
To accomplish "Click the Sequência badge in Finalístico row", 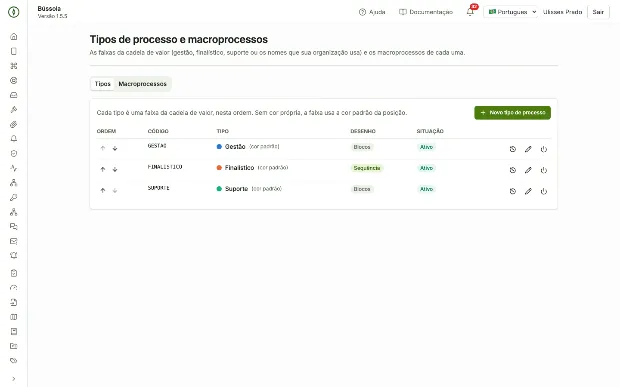I will pos(367,168).
